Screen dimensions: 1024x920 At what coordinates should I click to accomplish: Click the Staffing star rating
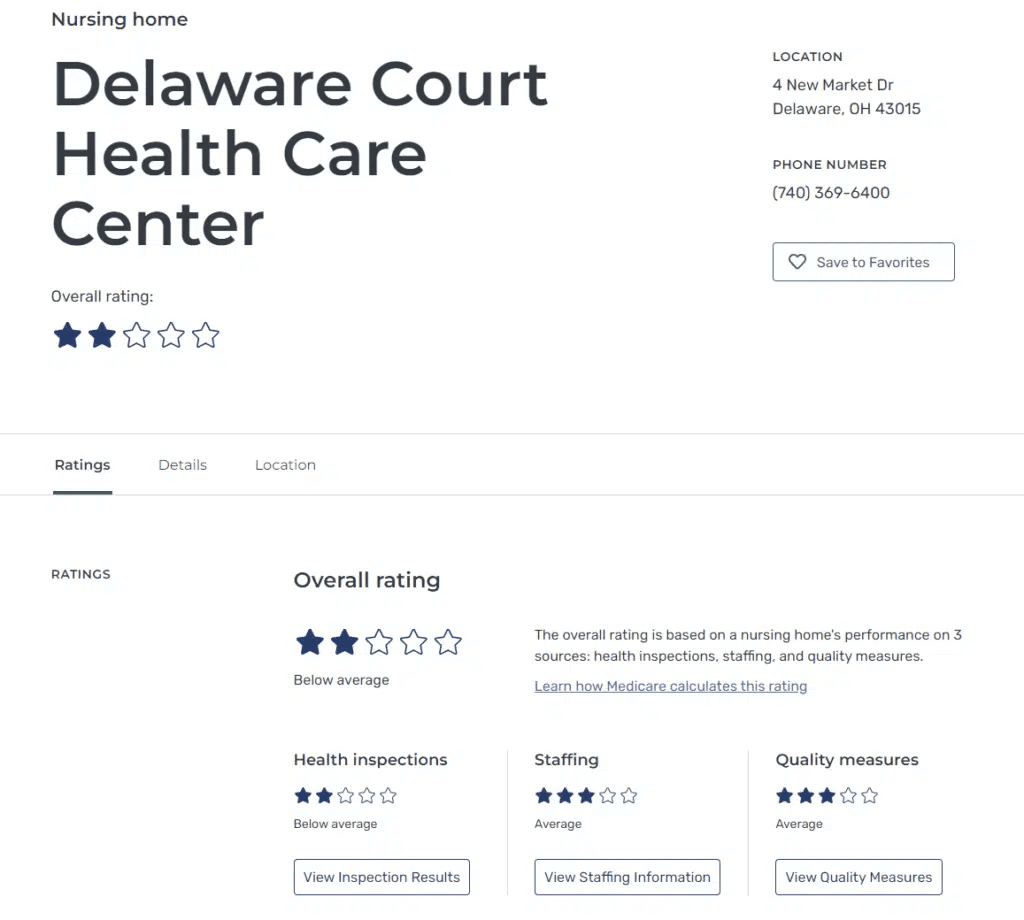586,796
